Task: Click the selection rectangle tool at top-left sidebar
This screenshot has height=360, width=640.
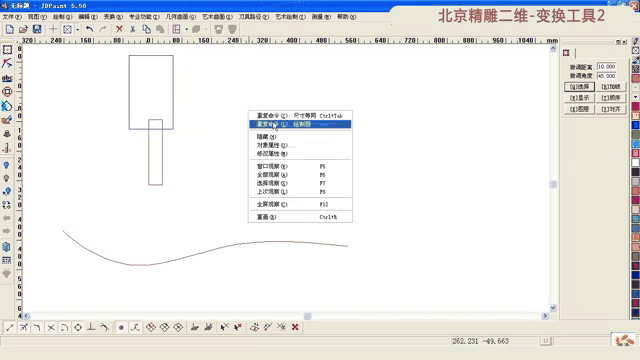Action: point(7,50)
